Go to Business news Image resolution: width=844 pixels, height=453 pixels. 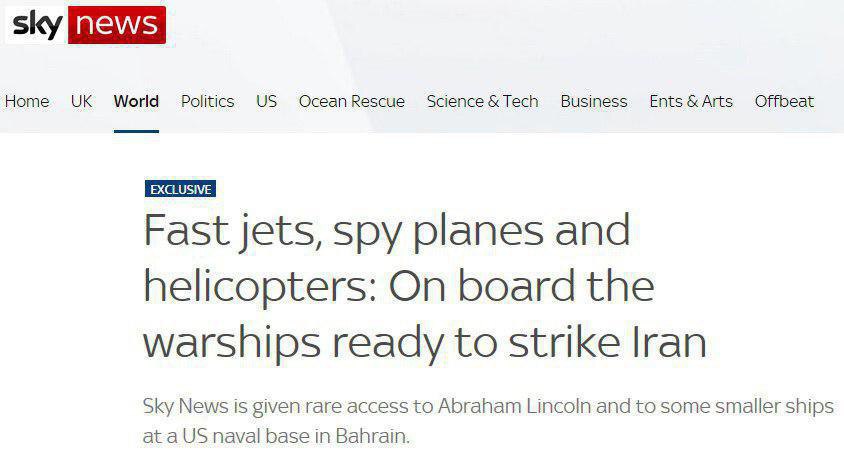pyautogui.click(x=593, y=101)
